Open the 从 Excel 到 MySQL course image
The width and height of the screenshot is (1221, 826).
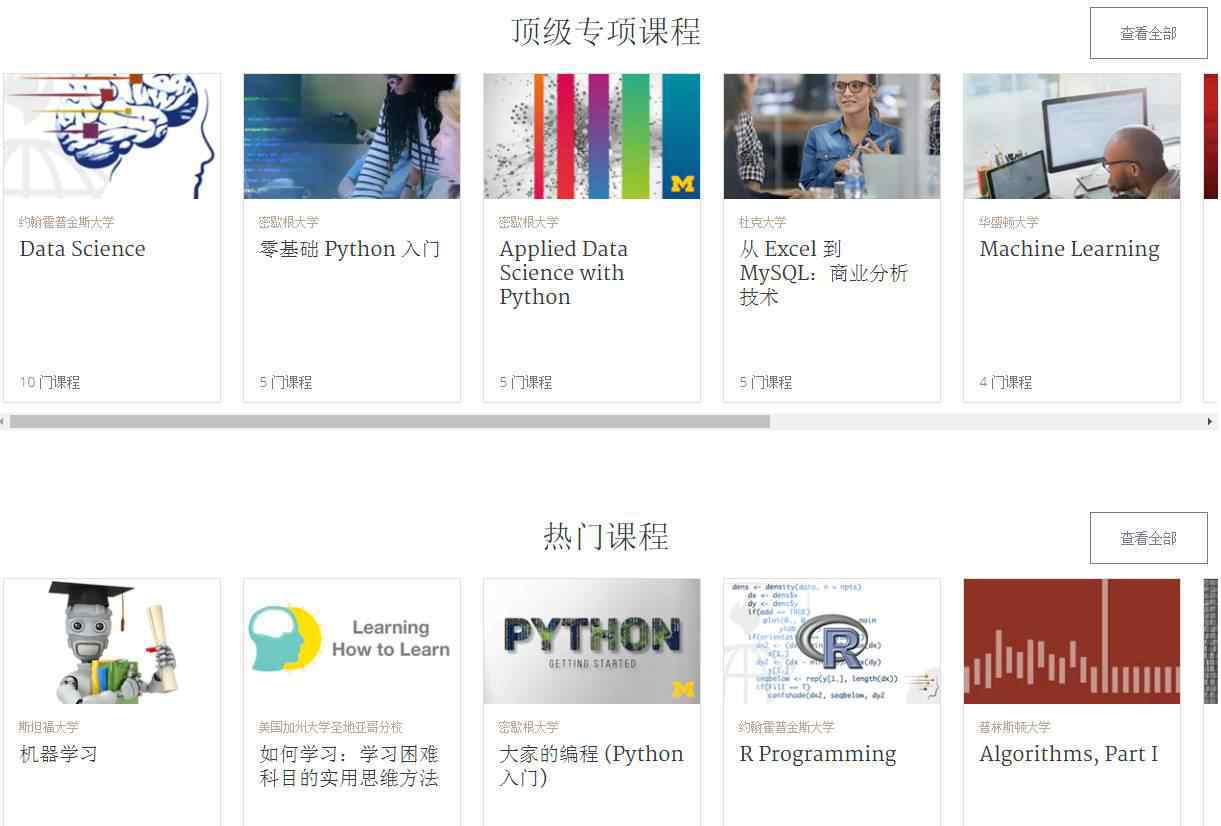(832, 136)
